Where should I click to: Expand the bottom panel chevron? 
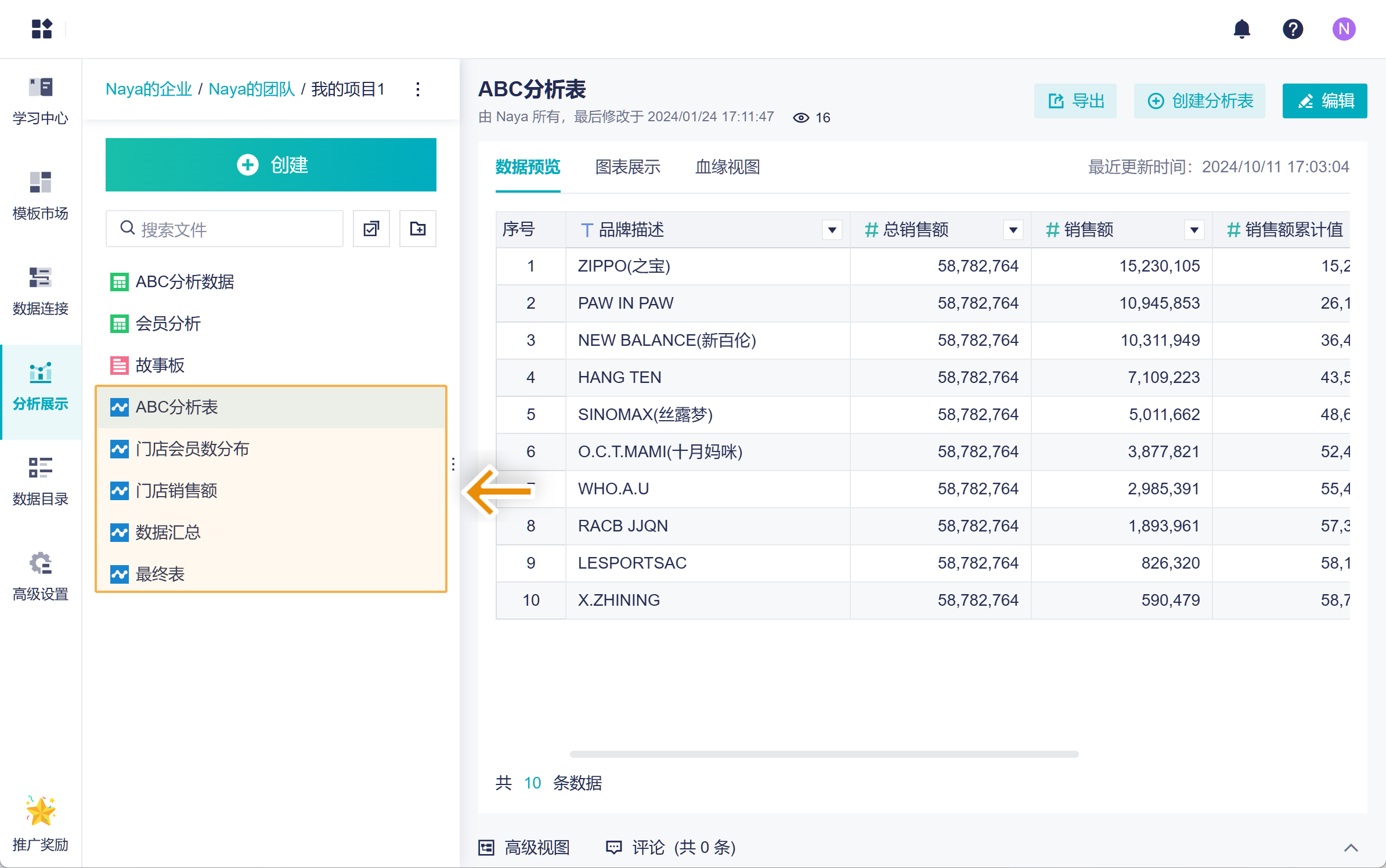click(x=1351, y=848)
